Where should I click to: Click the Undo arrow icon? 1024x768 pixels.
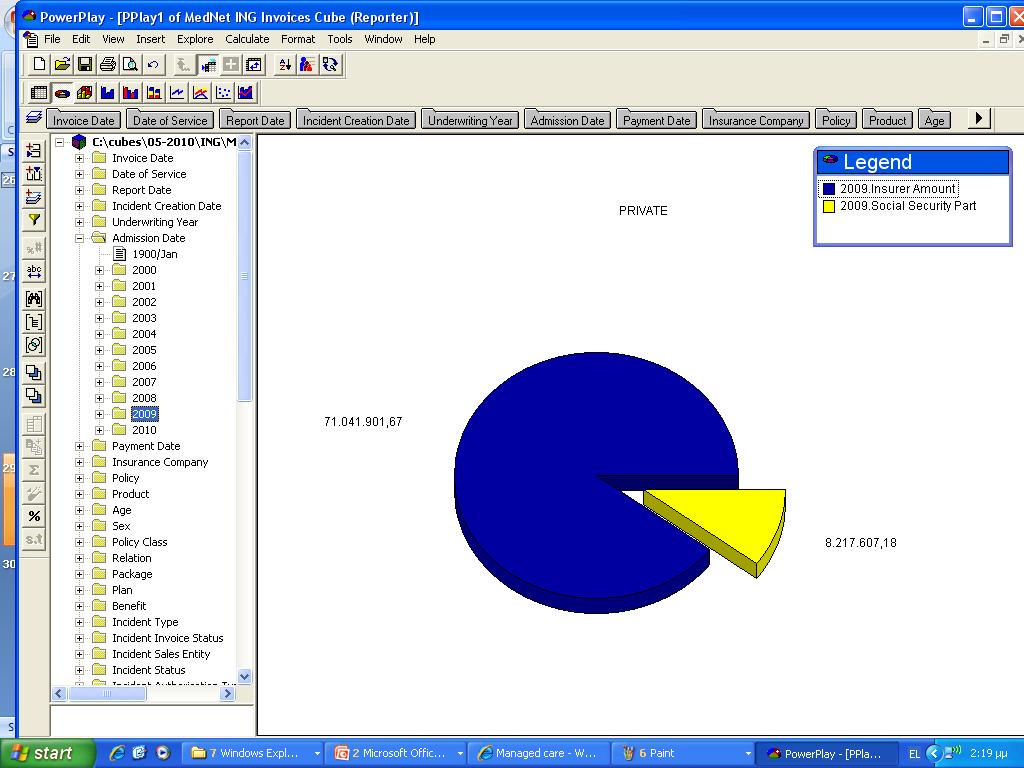153,64
